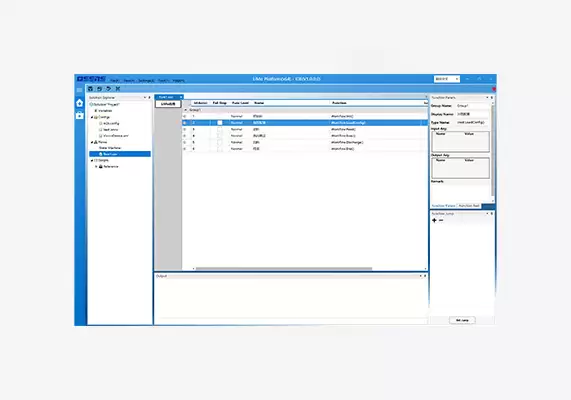571x400 pixels.
Task: Toggle Full Stop checkbox in row 3
Action: 220,129
